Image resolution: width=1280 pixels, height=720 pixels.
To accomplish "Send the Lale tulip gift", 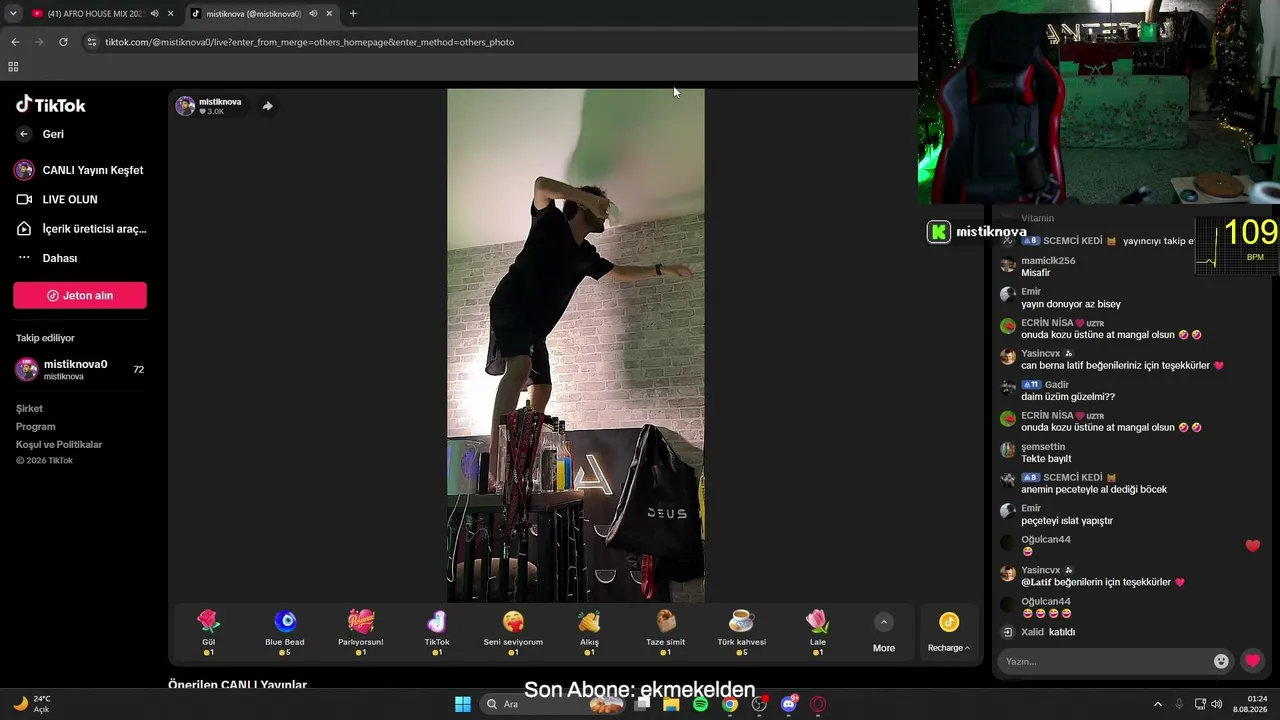I will pyautogui.click(x=818, y=633).
